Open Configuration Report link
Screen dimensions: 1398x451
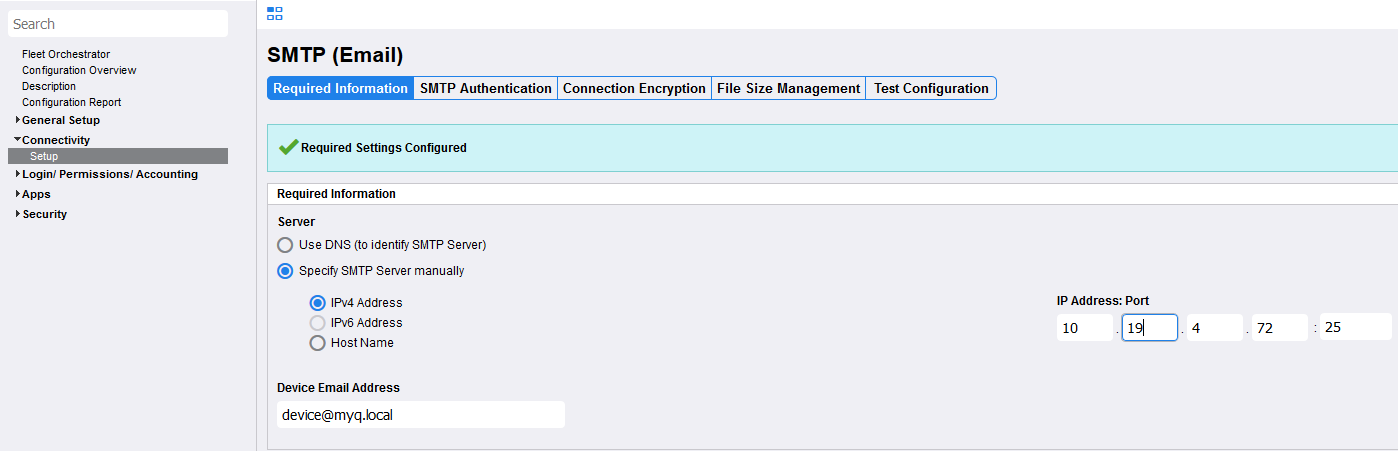tap(71, 102)
